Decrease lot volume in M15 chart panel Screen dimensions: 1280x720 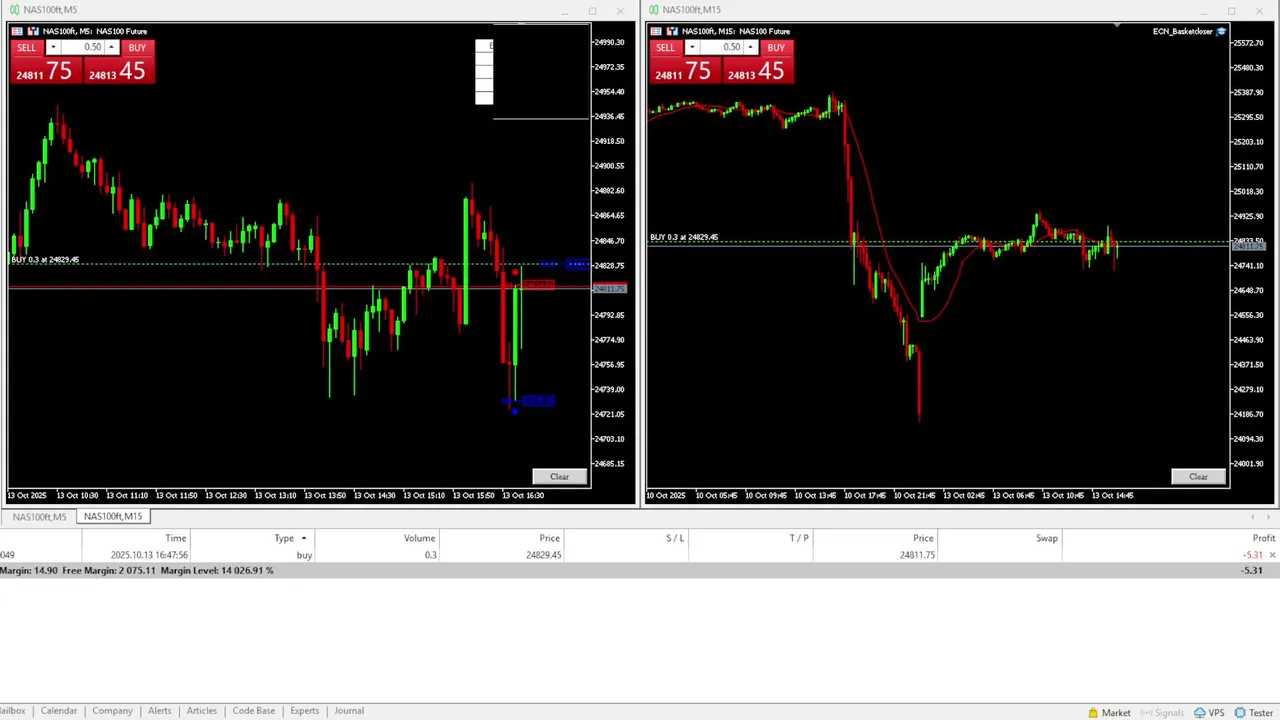pos(691,47)
